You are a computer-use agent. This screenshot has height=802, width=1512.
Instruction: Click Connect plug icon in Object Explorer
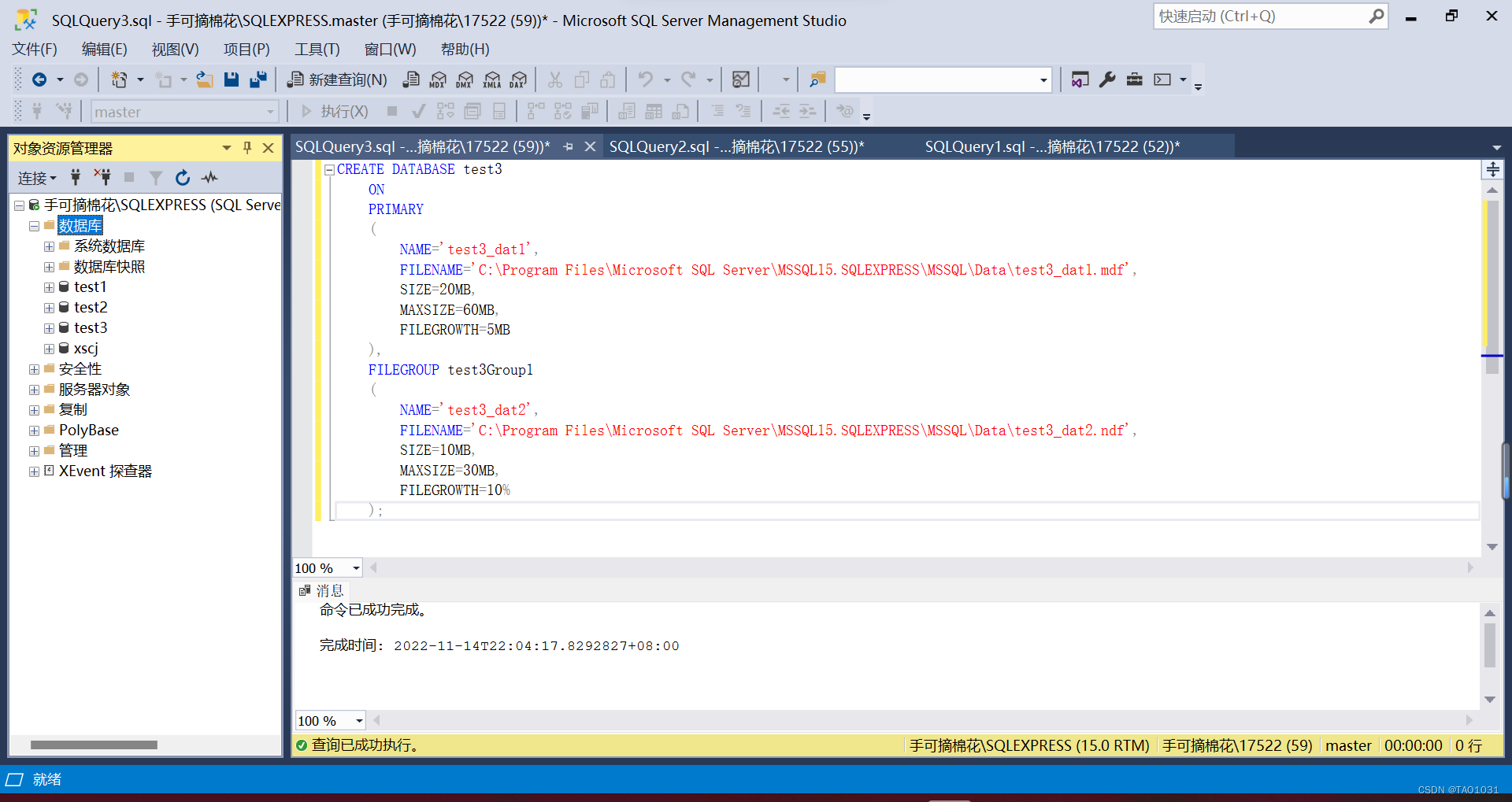(76, 178)
